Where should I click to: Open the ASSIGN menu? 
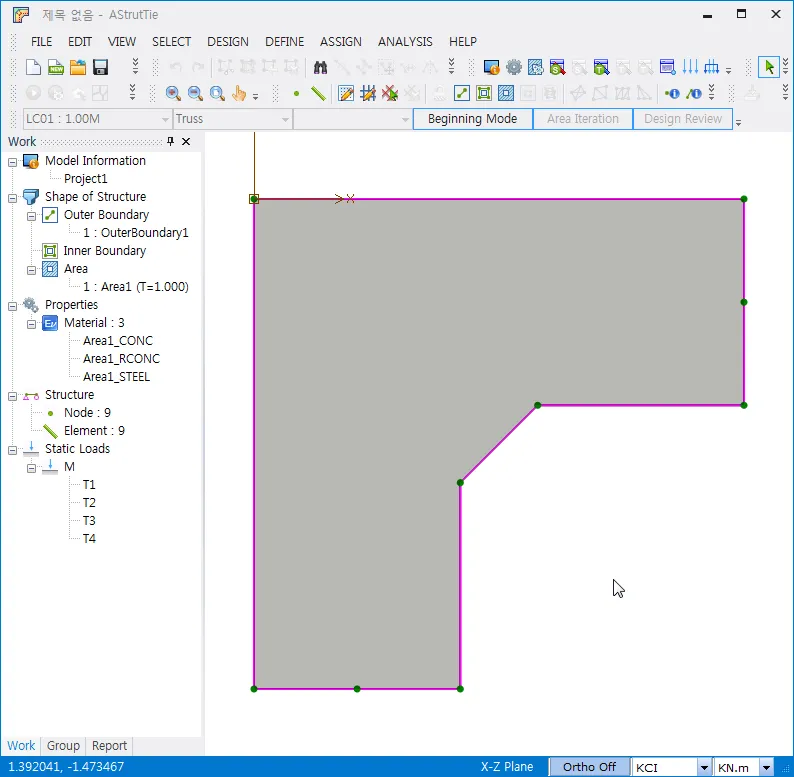pos(341,42)
